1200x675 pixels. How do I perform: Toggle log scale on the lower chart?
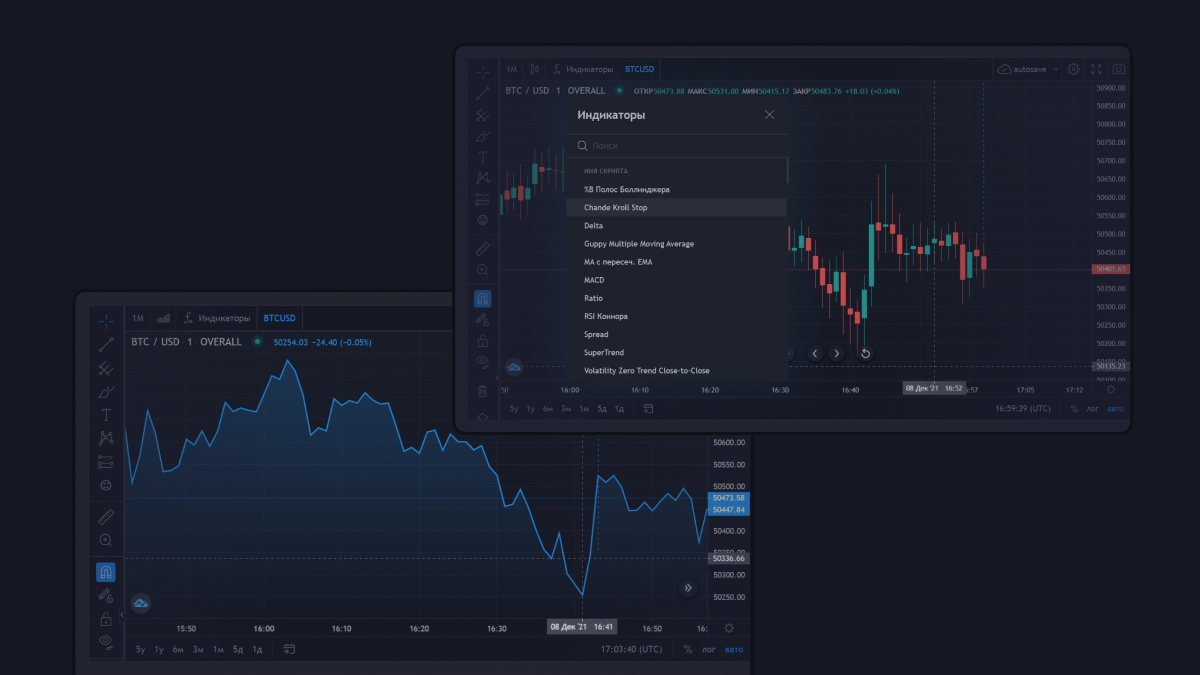coord(708,649)
